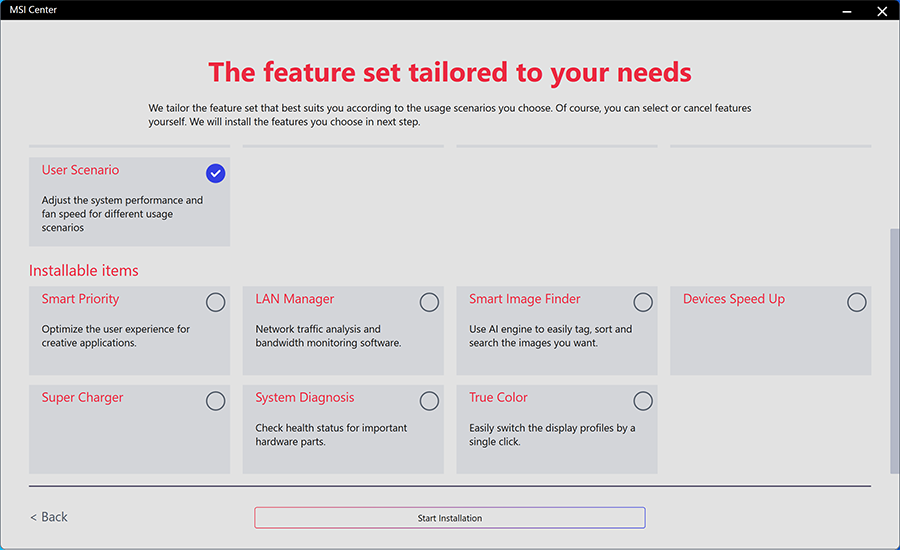The height and width of the screenshot is (550, 900).
Task: Click the Super Charger title text
Action: tap(82, 398)
